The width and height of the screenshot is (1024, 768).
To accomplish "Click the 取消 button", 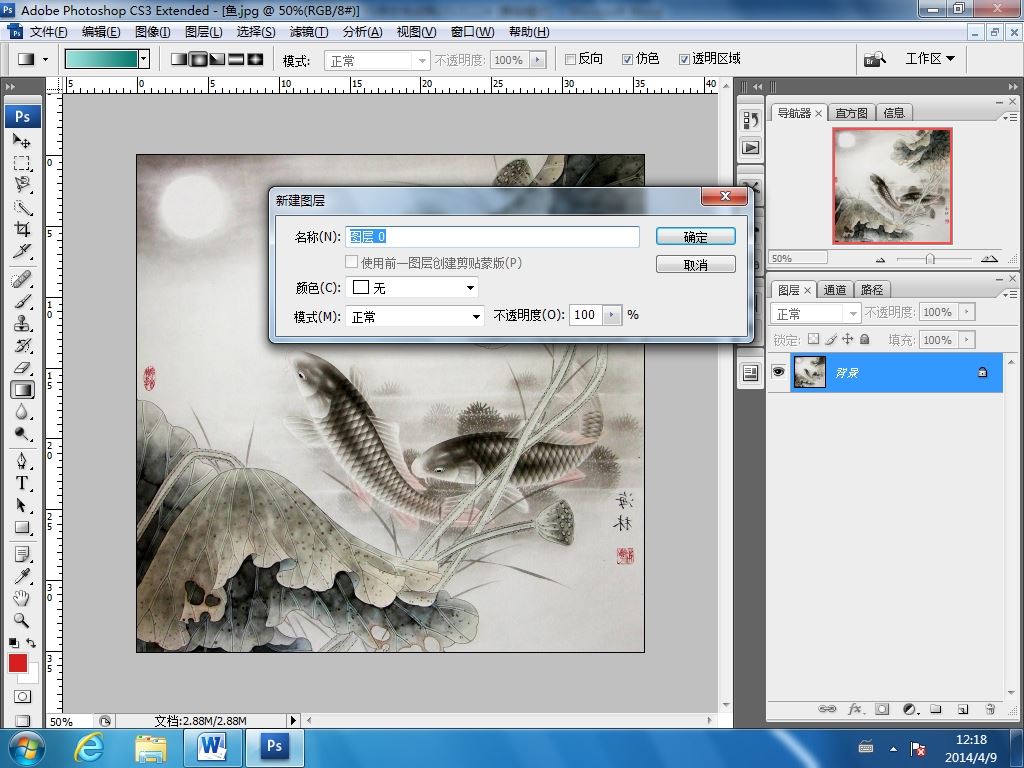I will (x=696, y=264).
